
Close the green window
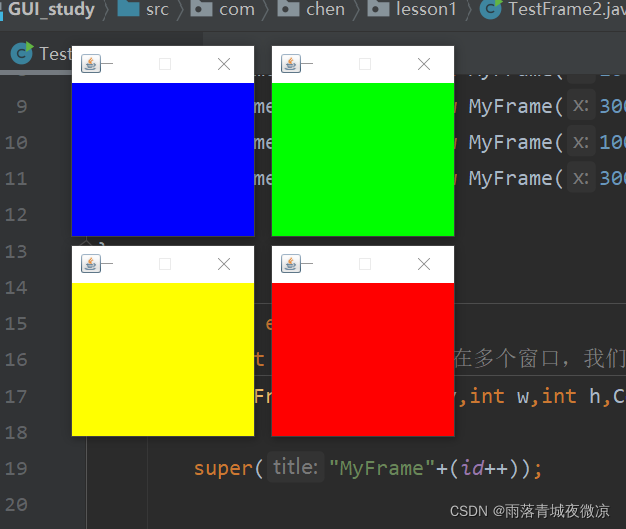coord(424,64)
